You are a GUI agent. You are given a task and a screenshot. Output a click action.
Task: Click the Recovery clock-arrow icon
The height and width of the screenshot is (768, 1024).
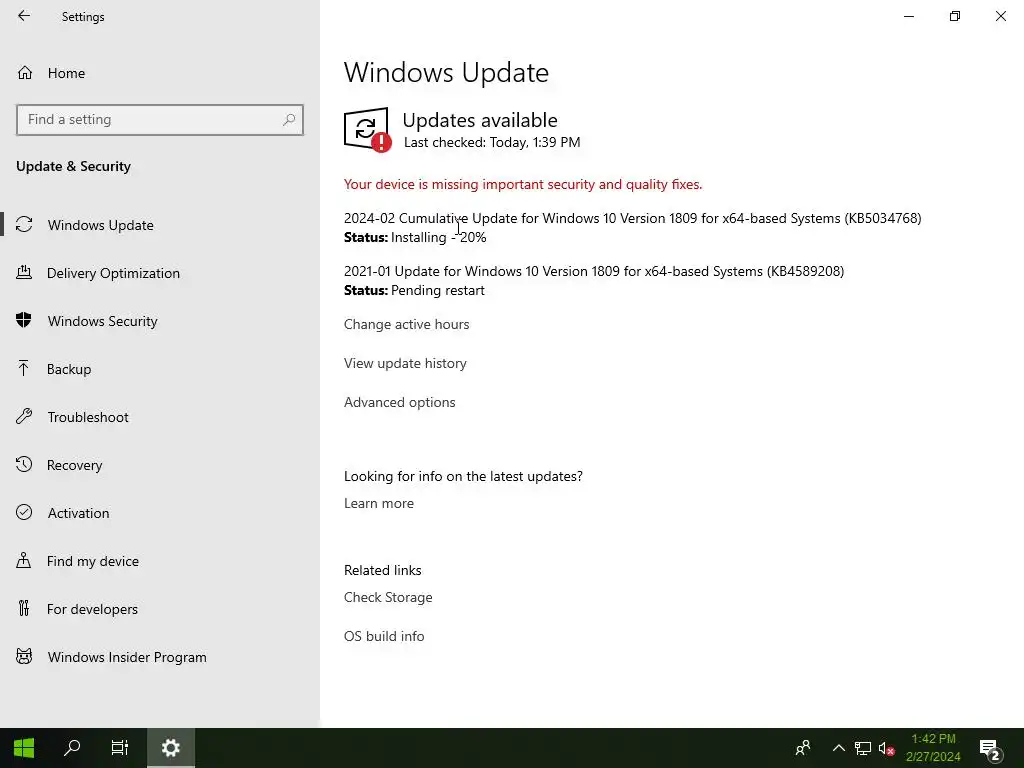click(x=24, y=464)
